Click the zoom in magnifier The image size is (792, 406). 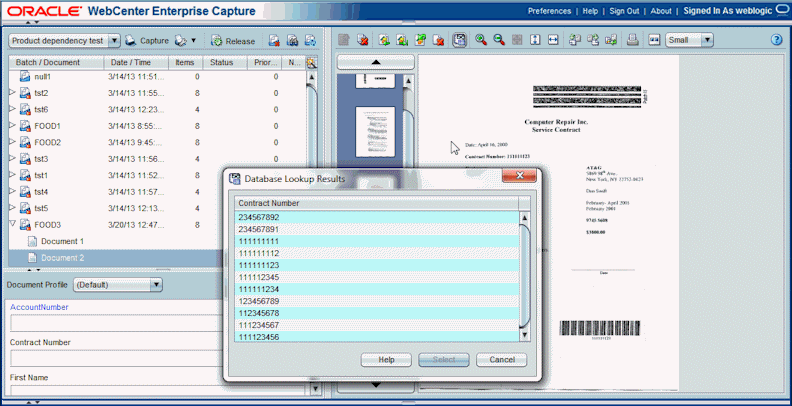[x=481, y=40]
